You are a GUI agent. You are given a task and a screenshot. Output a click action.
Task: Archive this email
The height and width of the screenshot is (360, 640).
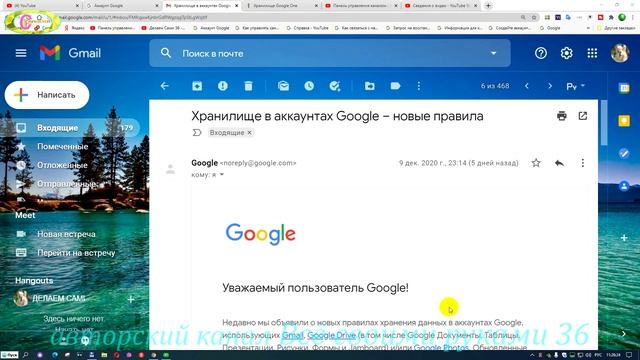coord(197,86)
